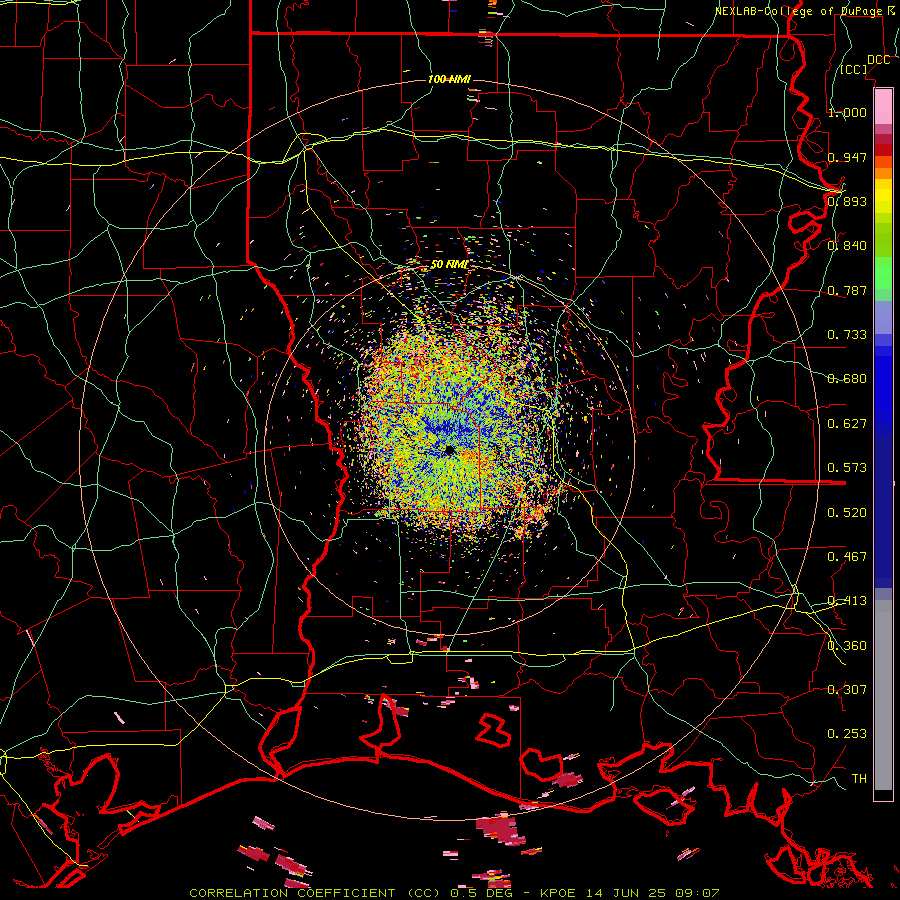Screen dimensions: 900x900
Task: Click the DCC legend title
Action: [x=878, y=60]
